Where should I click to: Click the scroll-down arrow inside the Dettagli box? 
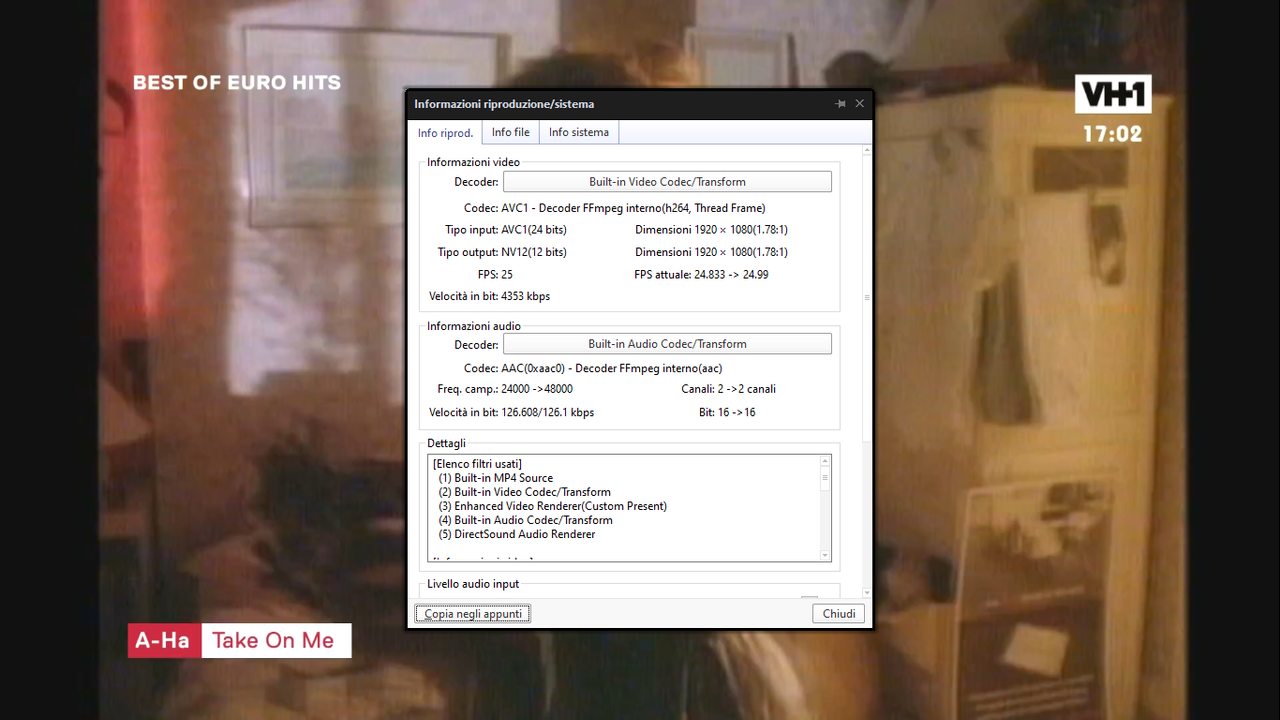pos(824,555)
